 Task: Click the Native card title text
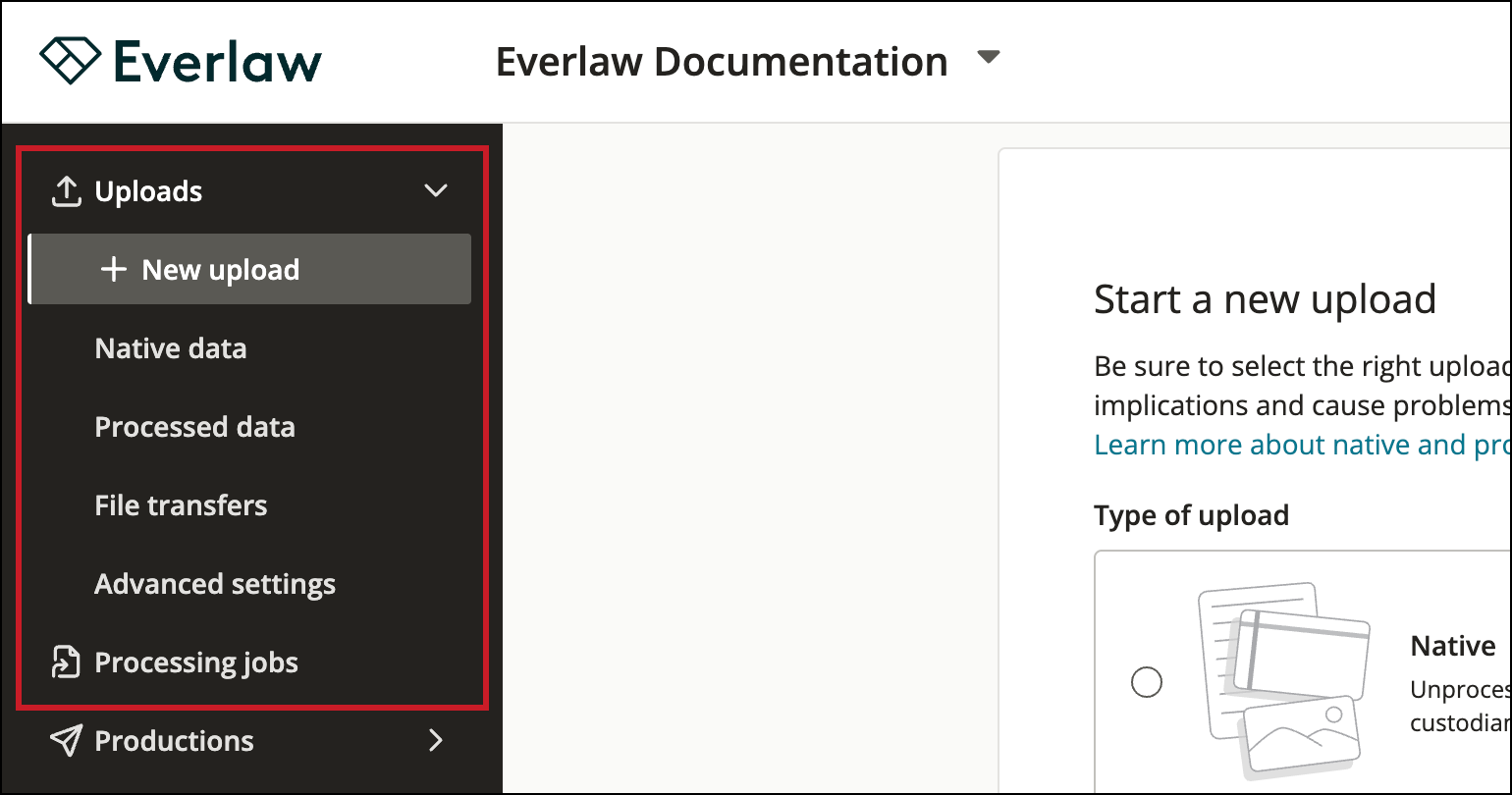coord(1453,646)
